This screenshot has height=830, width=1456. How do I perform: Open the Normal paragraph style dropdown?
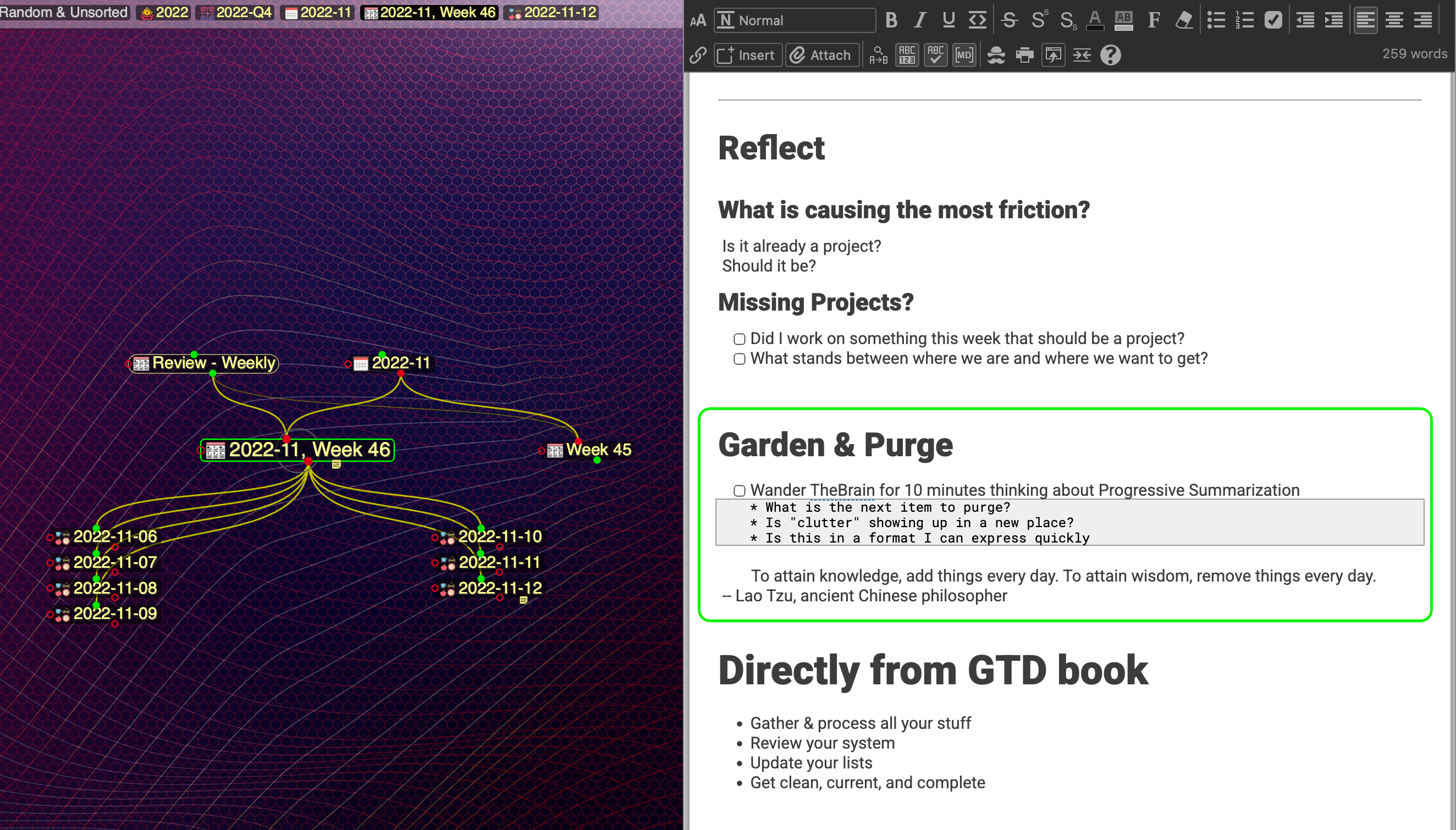[x=795, y=20]
